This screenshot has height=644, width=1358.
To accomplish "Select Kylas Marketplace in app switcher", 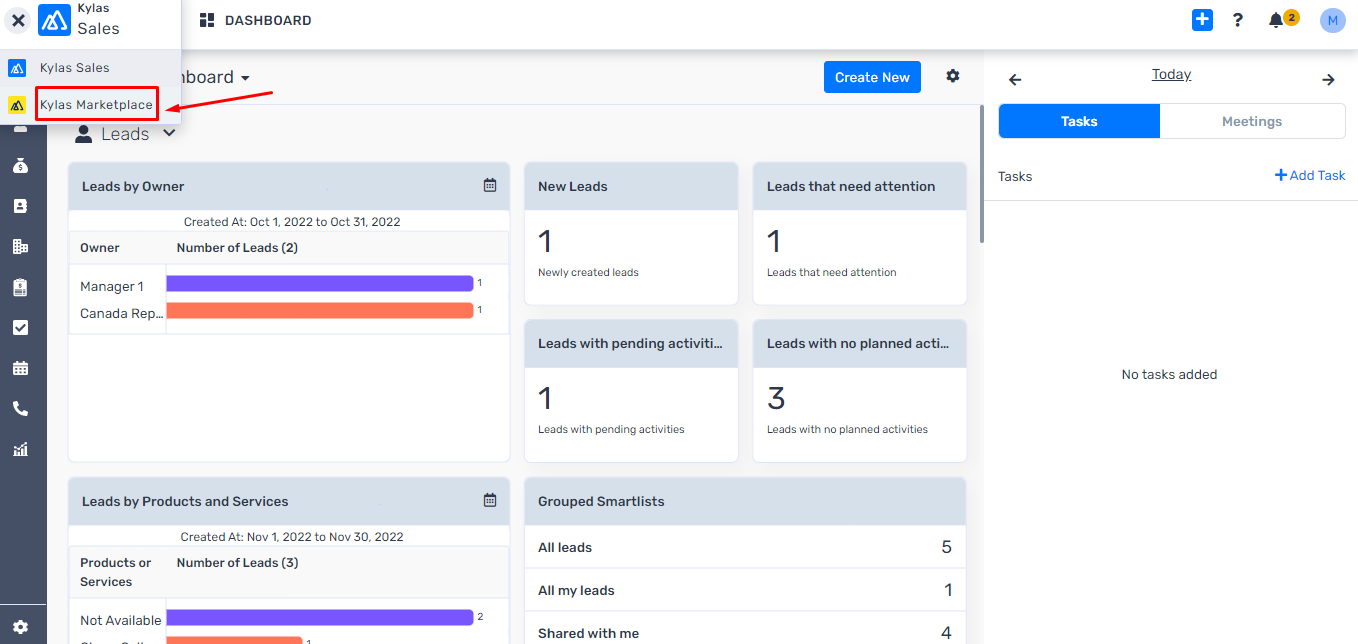I will click(96, 105).
